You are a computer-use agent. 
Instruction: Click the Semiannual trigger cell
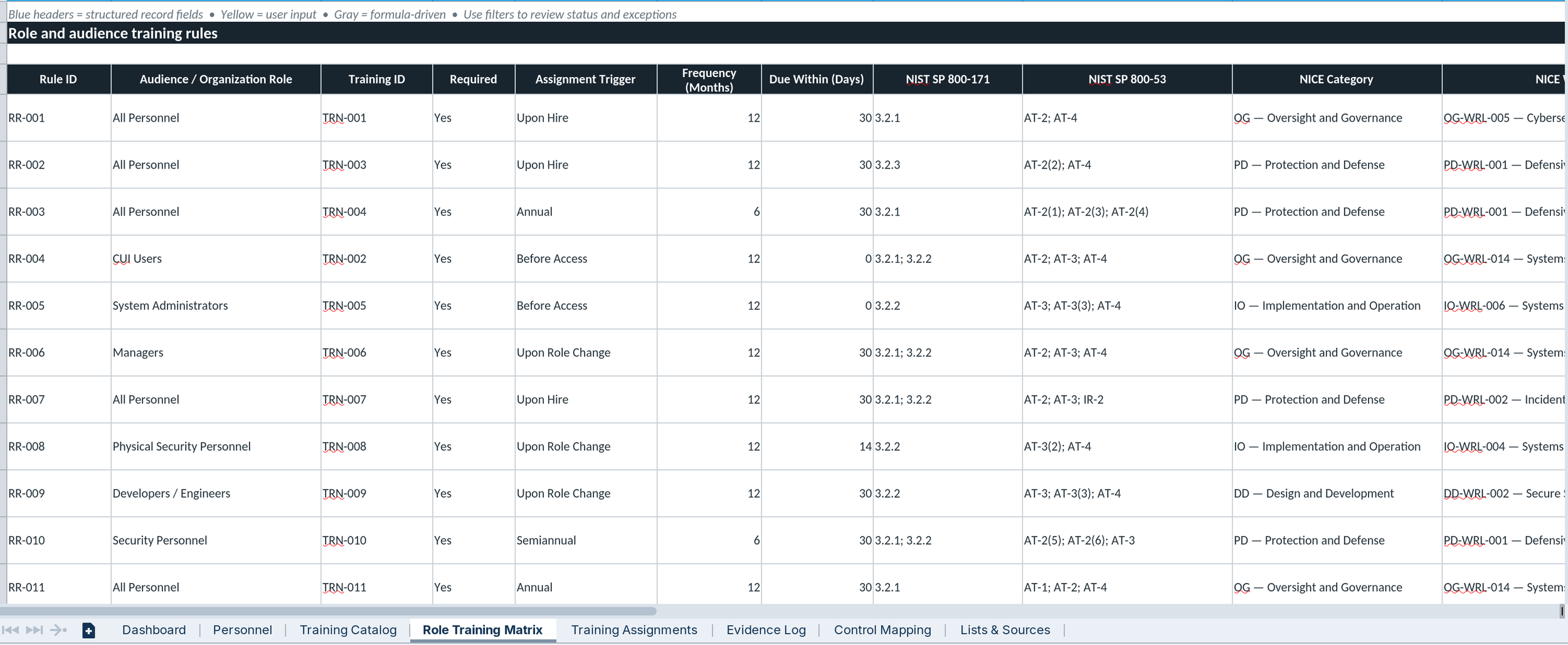[x=586, y=540]
